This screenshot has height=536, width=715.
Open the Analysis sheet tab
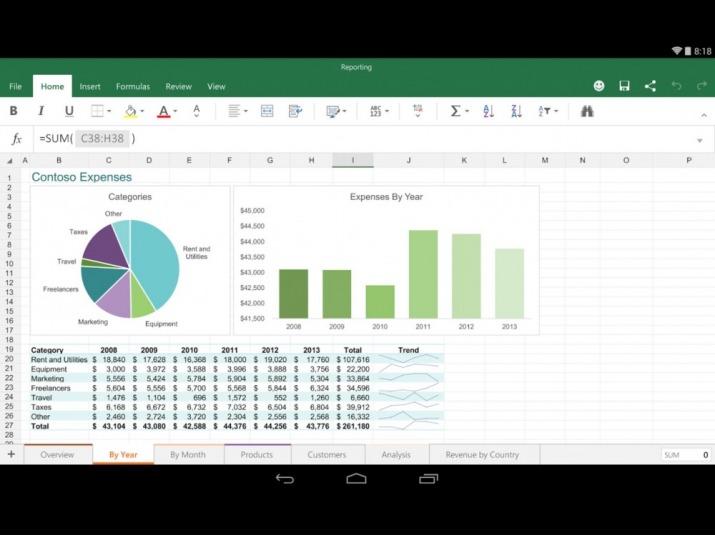(396, 454)
